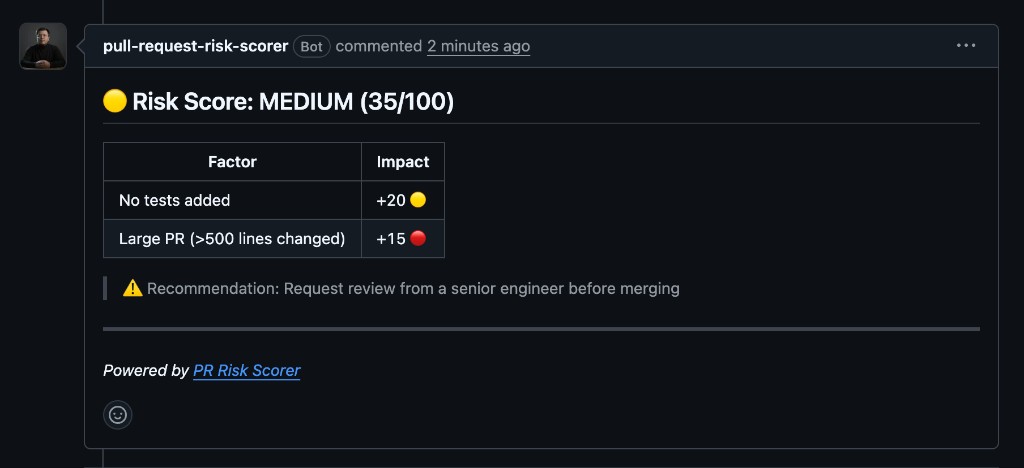This screenshot has height=468, width=1024.
Task: Click the Impact column header
Action: click(403, 162)
